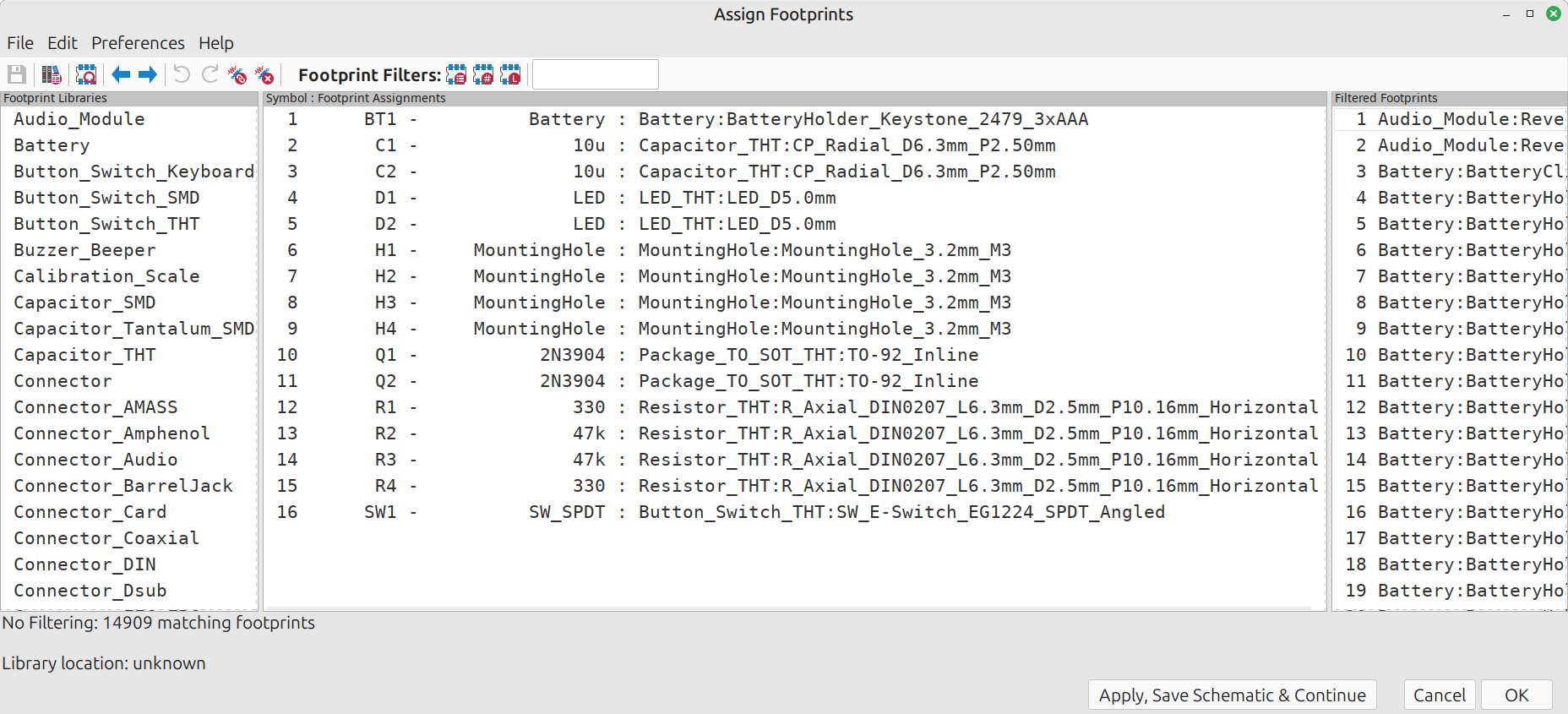Image resolution: width=1568 pixels, height=714 pixels.
Task: Click the Undo icon in the toolbar
Action: 182,74
